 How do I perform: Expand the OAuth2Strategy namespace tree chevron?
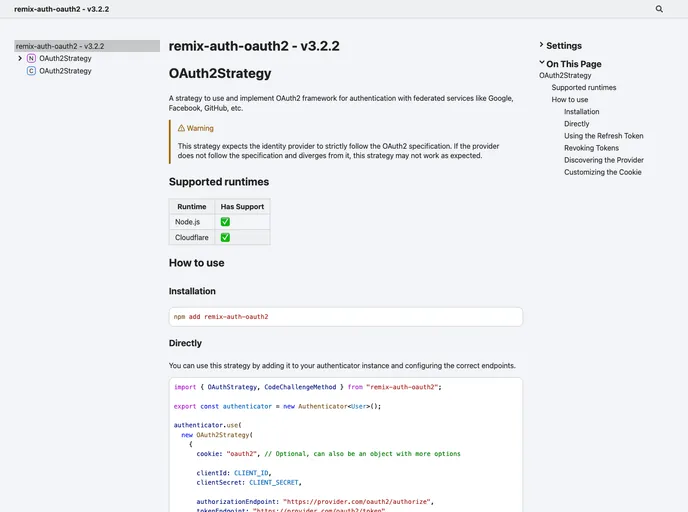(20, 59)
